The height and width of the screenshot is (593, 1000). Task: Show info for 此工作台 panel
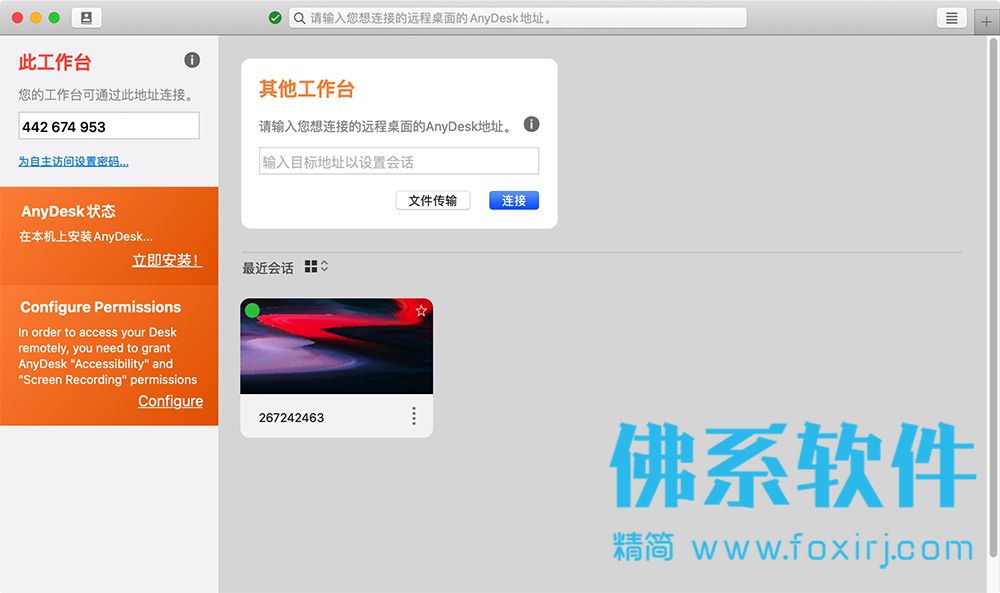pyautogui.click(x=192, y=60)
